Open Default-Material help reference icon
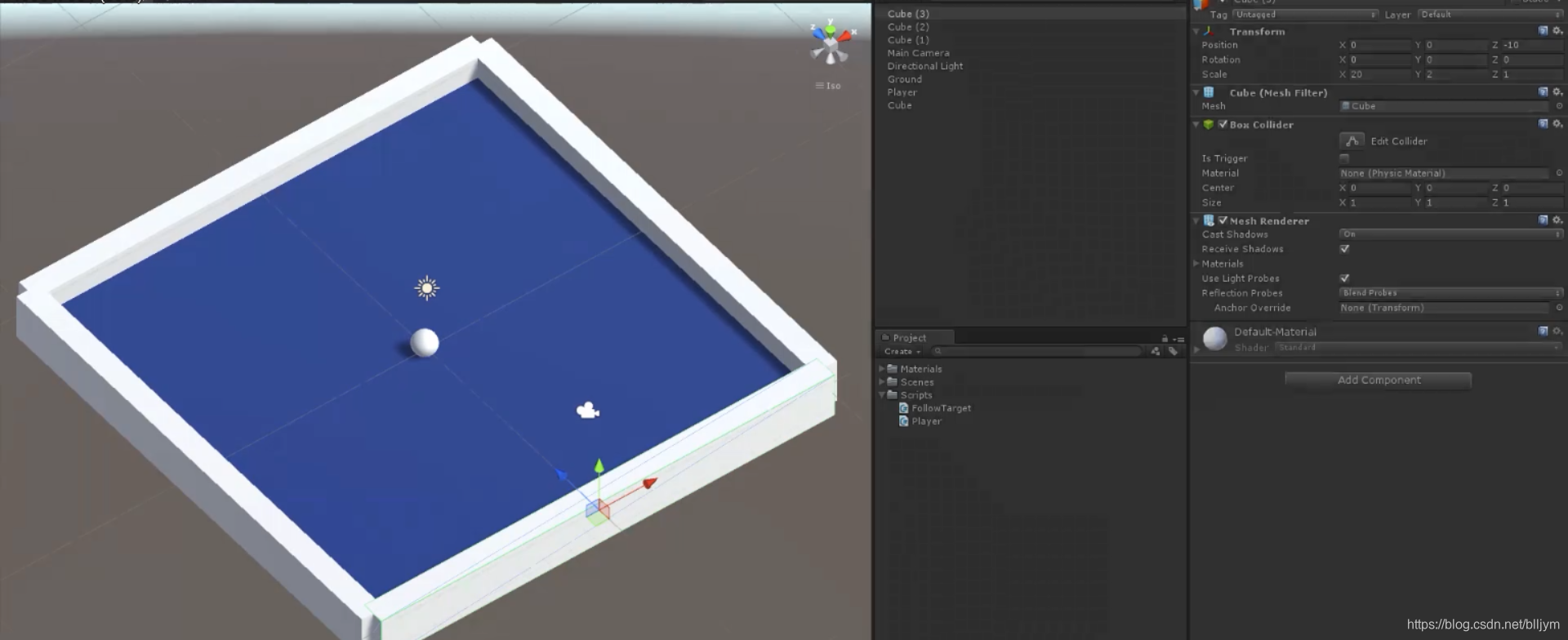 pos(1543,331)
